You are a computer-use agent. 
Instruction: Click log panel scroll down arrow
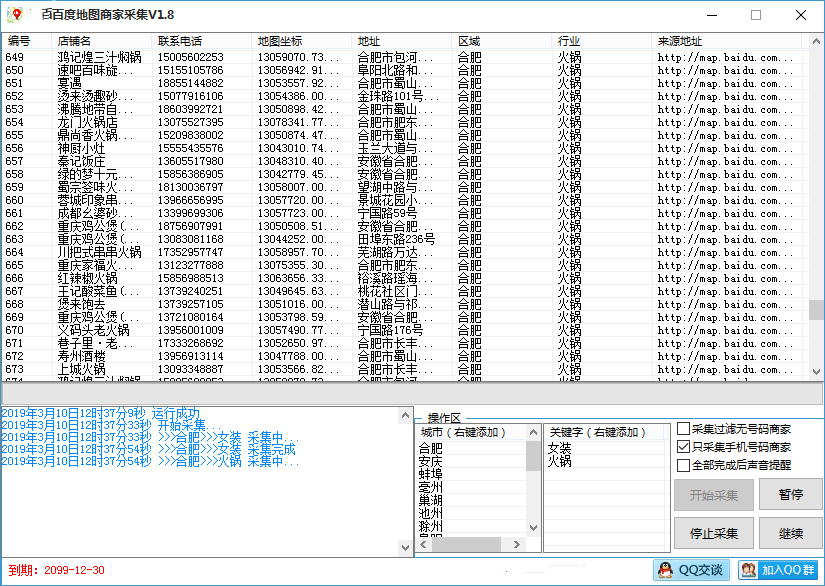coord(405,548)
